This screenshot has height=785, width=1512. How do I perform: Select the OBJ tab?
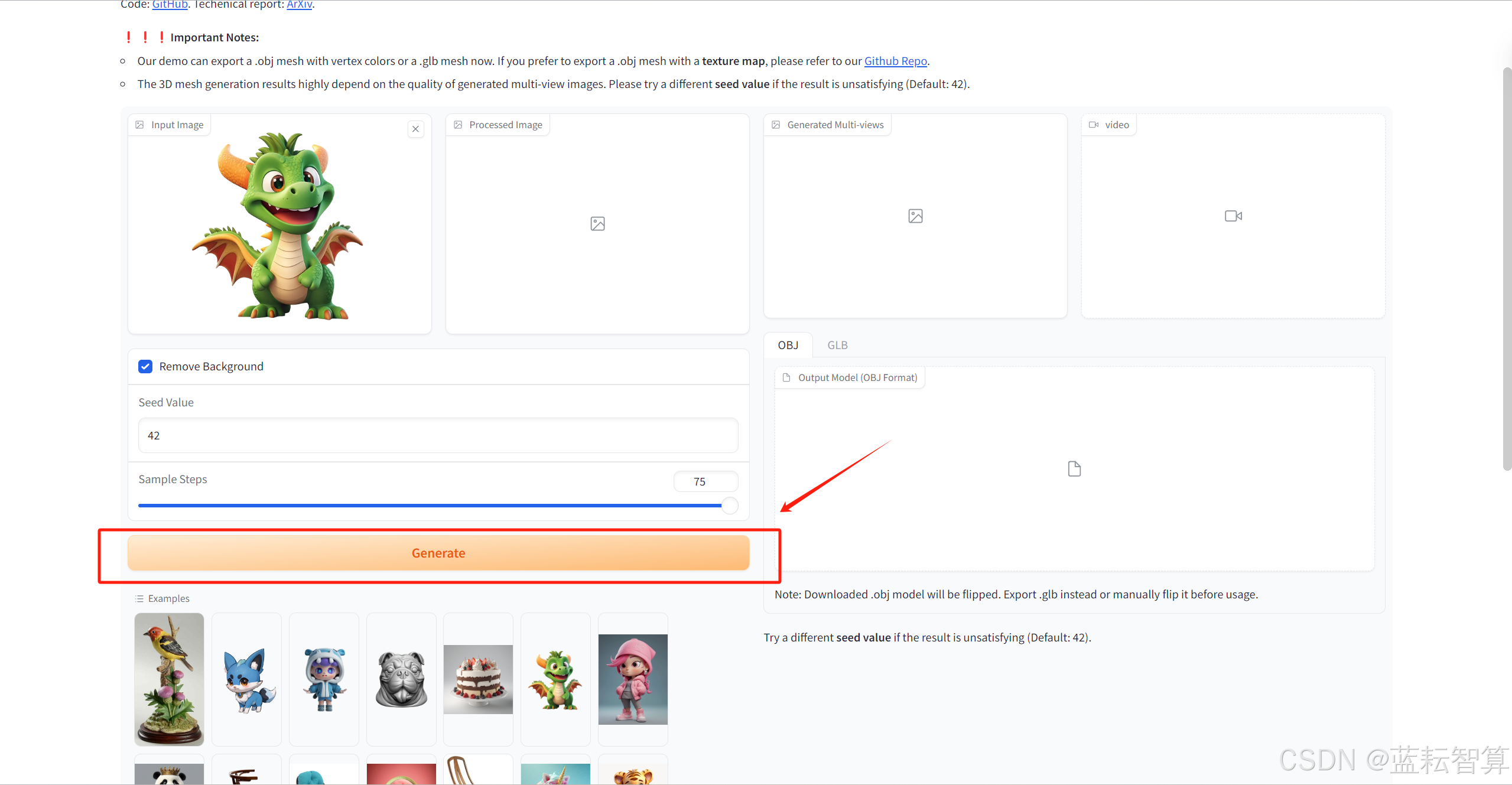[x=788, y=345]
